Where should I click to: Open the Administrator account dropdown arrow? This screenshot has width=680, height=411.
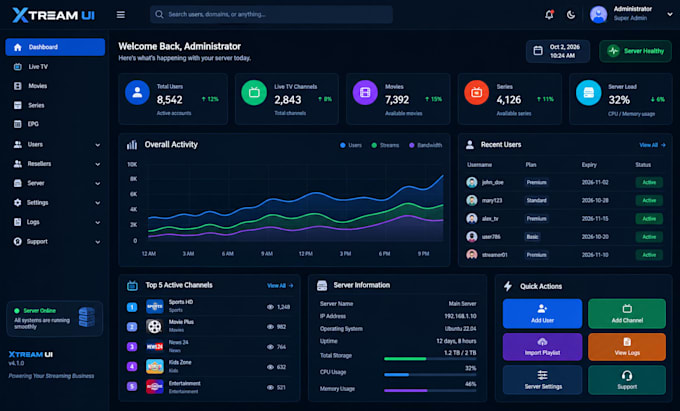[670, 14]
